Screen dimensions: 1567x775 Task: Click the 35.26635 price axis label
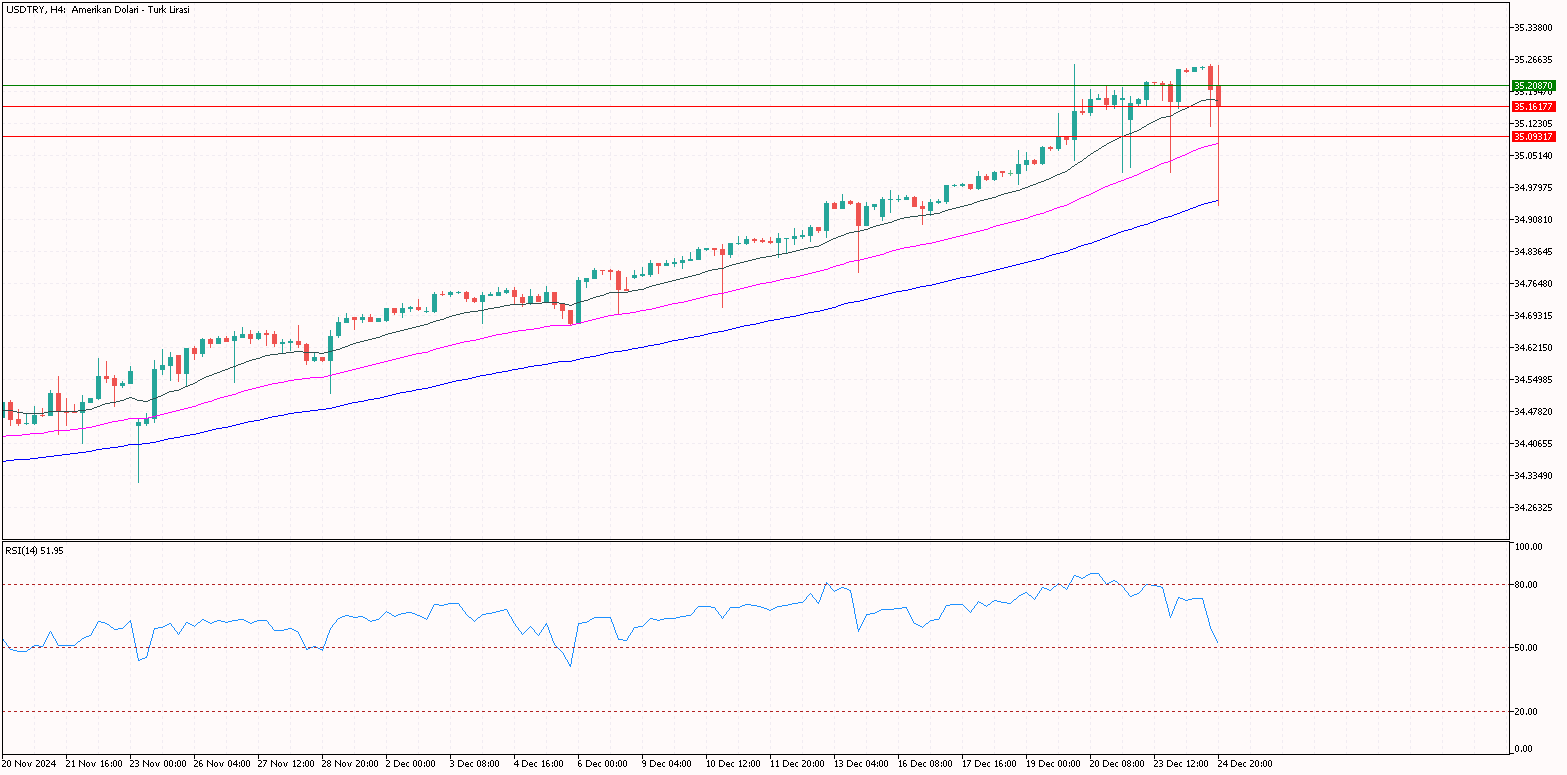pos(1533,60)
